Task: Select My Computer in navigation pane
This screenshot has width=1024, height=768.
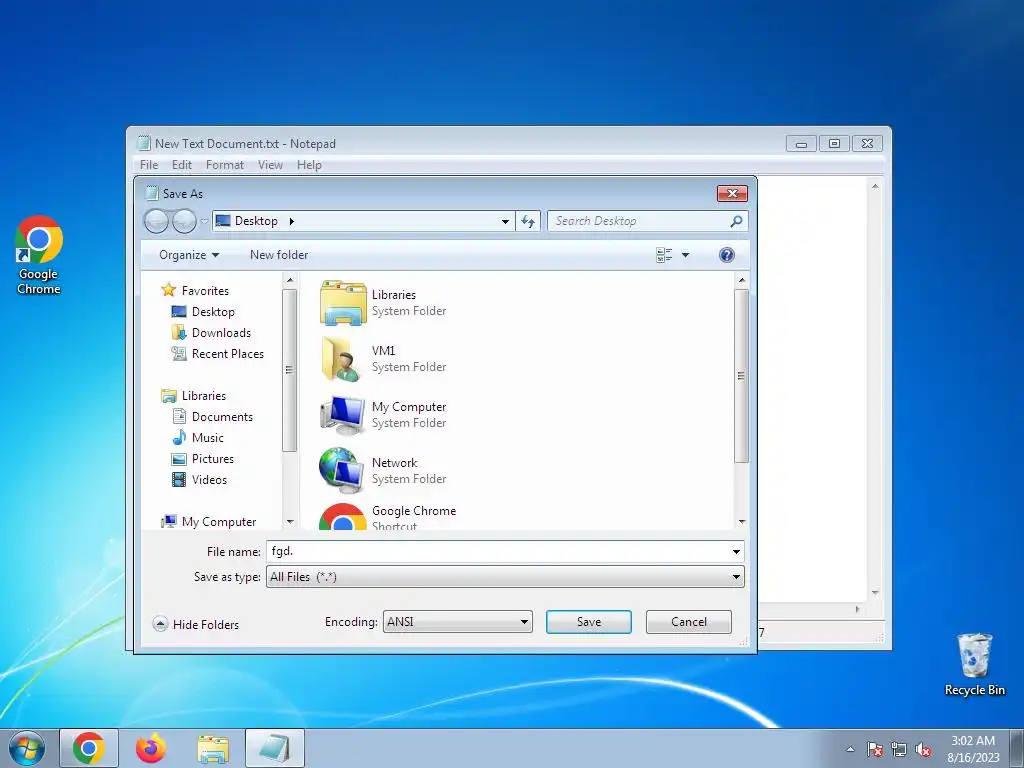Action: coord(218,521)
